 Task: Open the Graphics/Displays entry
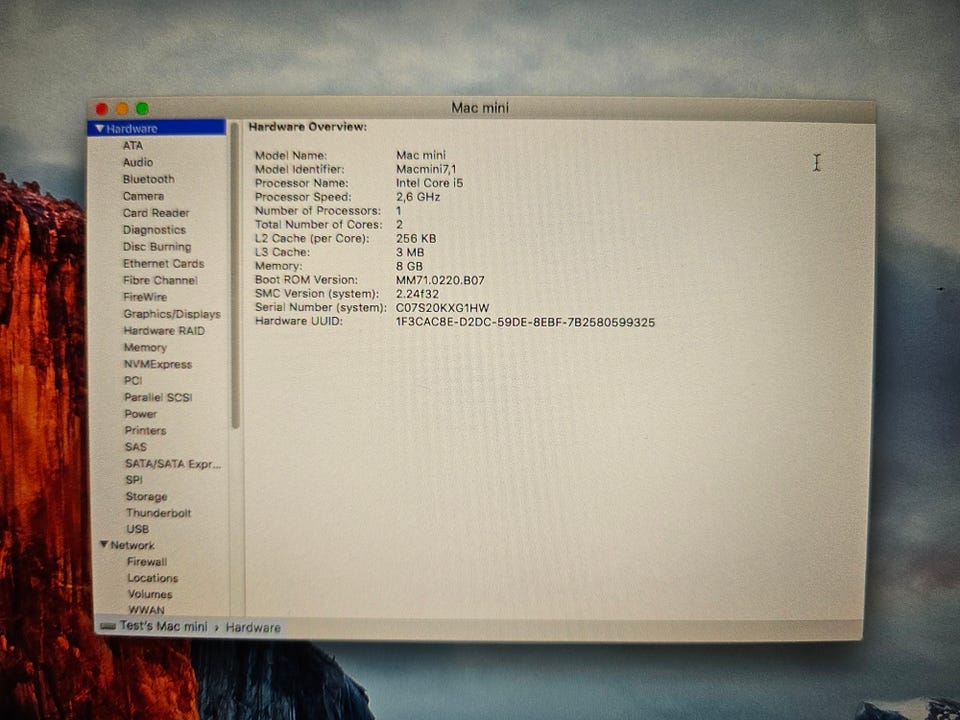pos(172,314)
